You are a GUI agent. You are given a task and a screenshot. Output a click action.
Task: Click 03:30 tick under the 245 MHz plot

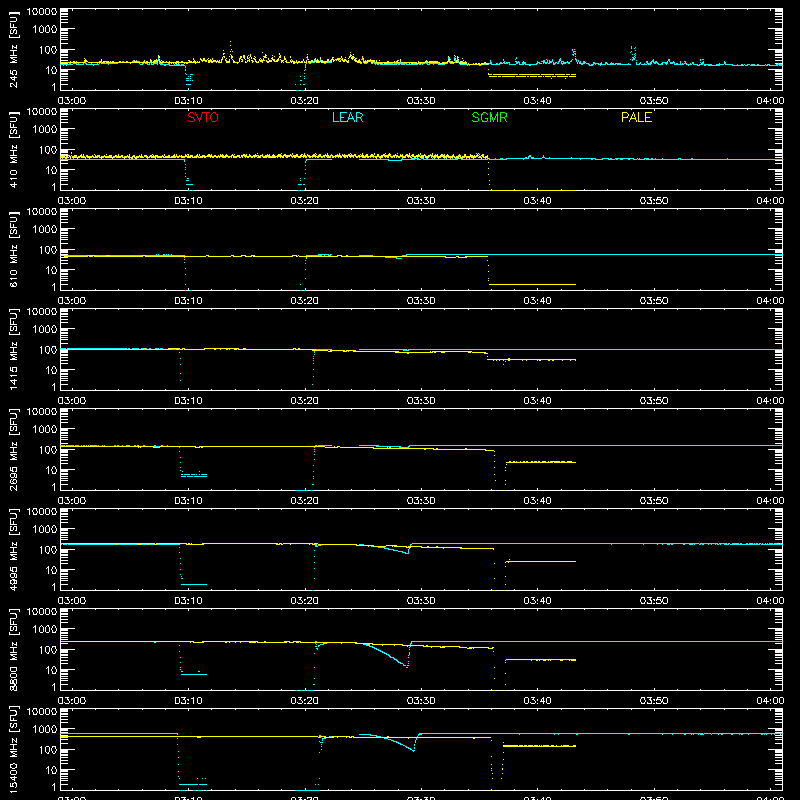(421, 101)
